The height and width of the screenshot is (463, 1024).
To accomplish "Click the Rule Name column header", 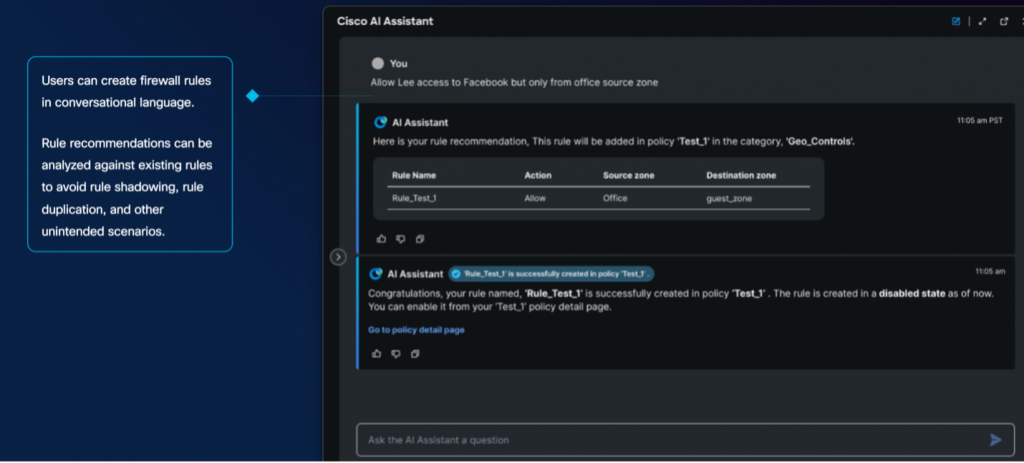I will click(414, 175).
